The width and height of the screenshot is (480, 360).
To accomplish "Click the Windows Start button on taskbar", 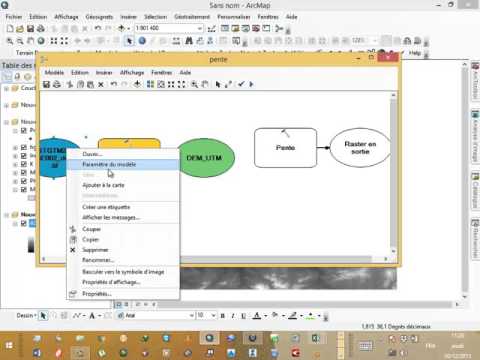I will coord(9,345).
